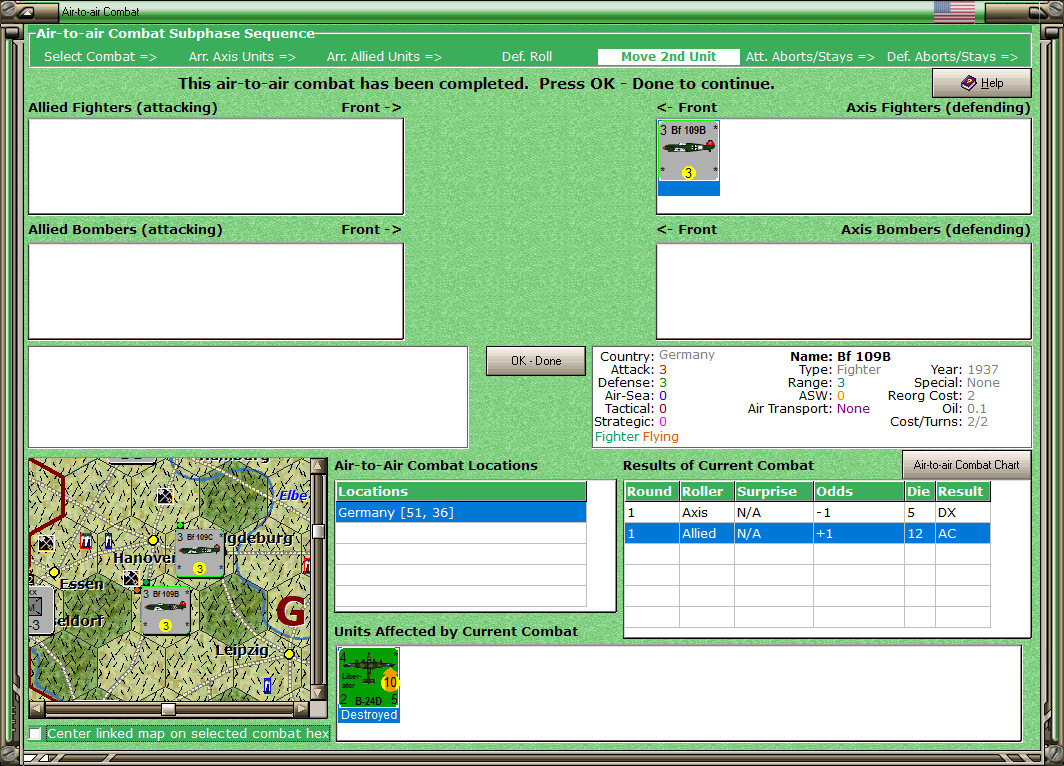Enable center linked map on selected combat hex
Image resolution: width=1064 pixels, height=766 pixels.
36,734
